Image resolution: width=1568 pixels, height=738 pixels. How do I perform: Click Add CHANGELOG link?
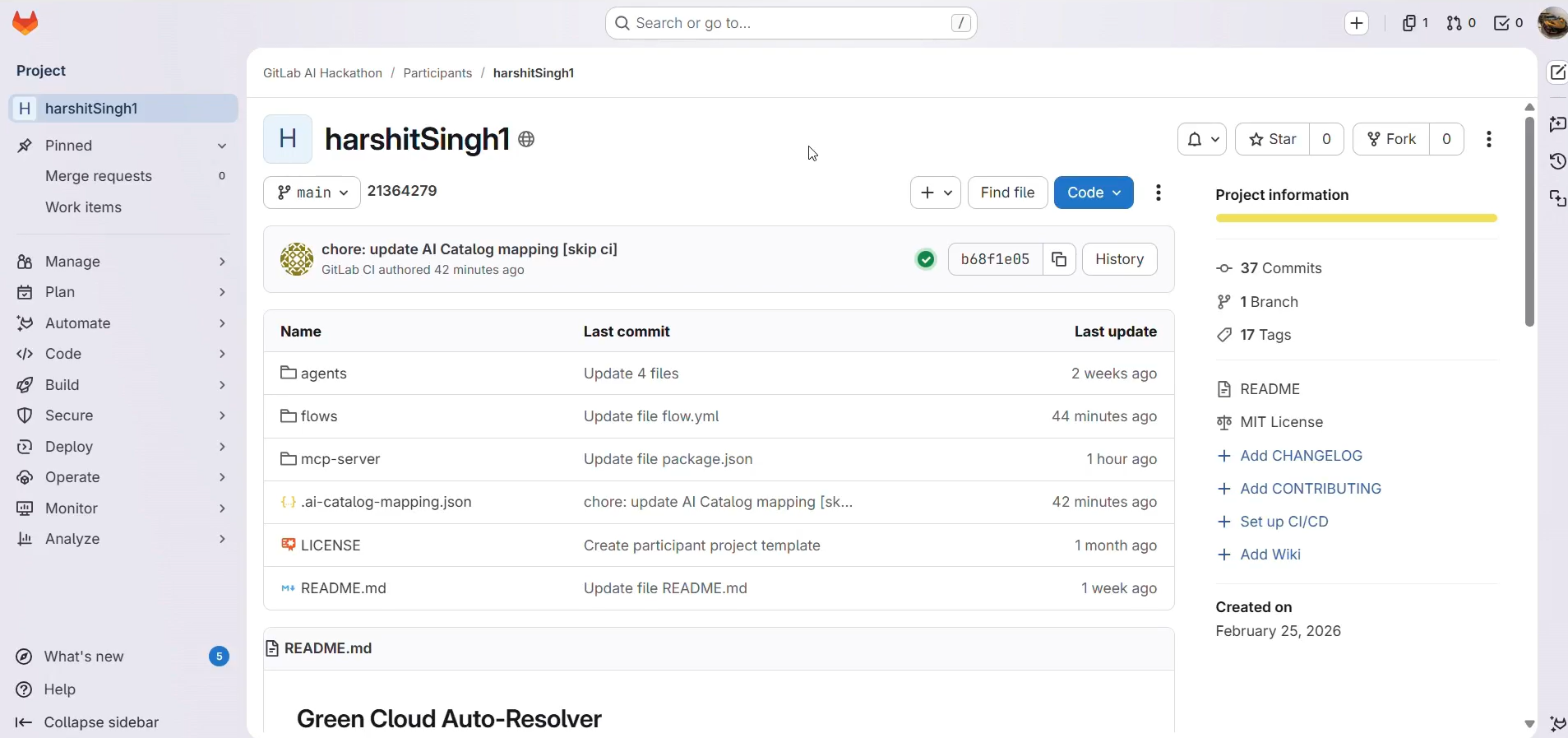pyautogui.click(x=1301, y=456)
